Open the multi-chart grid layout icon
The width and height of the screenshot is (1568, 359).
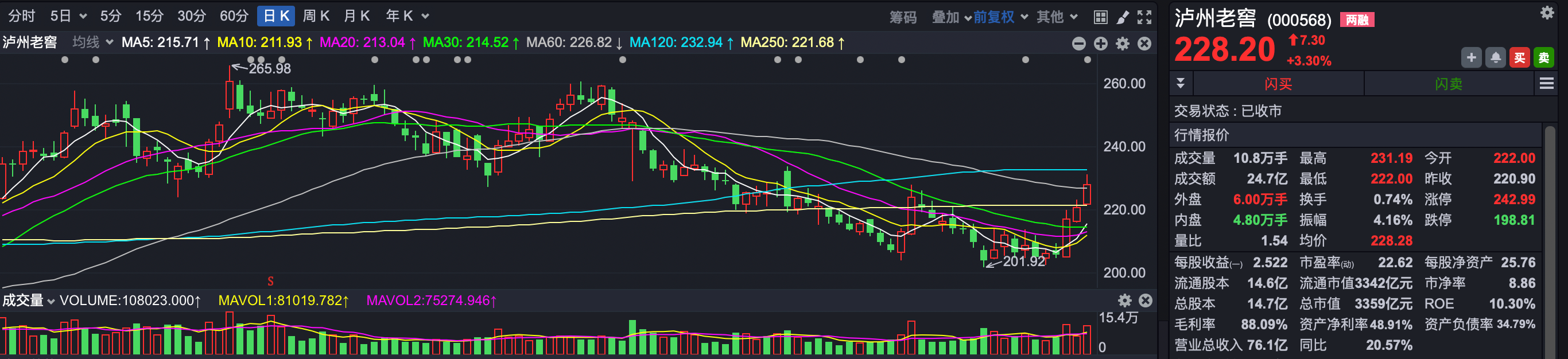tap(1100, 17)
